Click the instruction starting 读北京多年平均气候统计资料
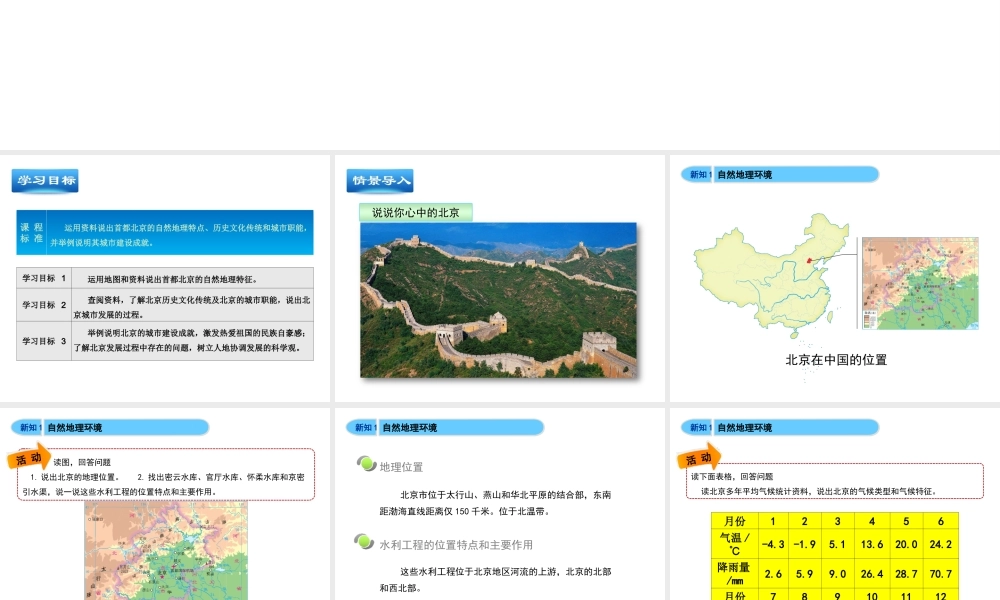The height and width of the screenshot is (600, 1000). click(818, 492)
